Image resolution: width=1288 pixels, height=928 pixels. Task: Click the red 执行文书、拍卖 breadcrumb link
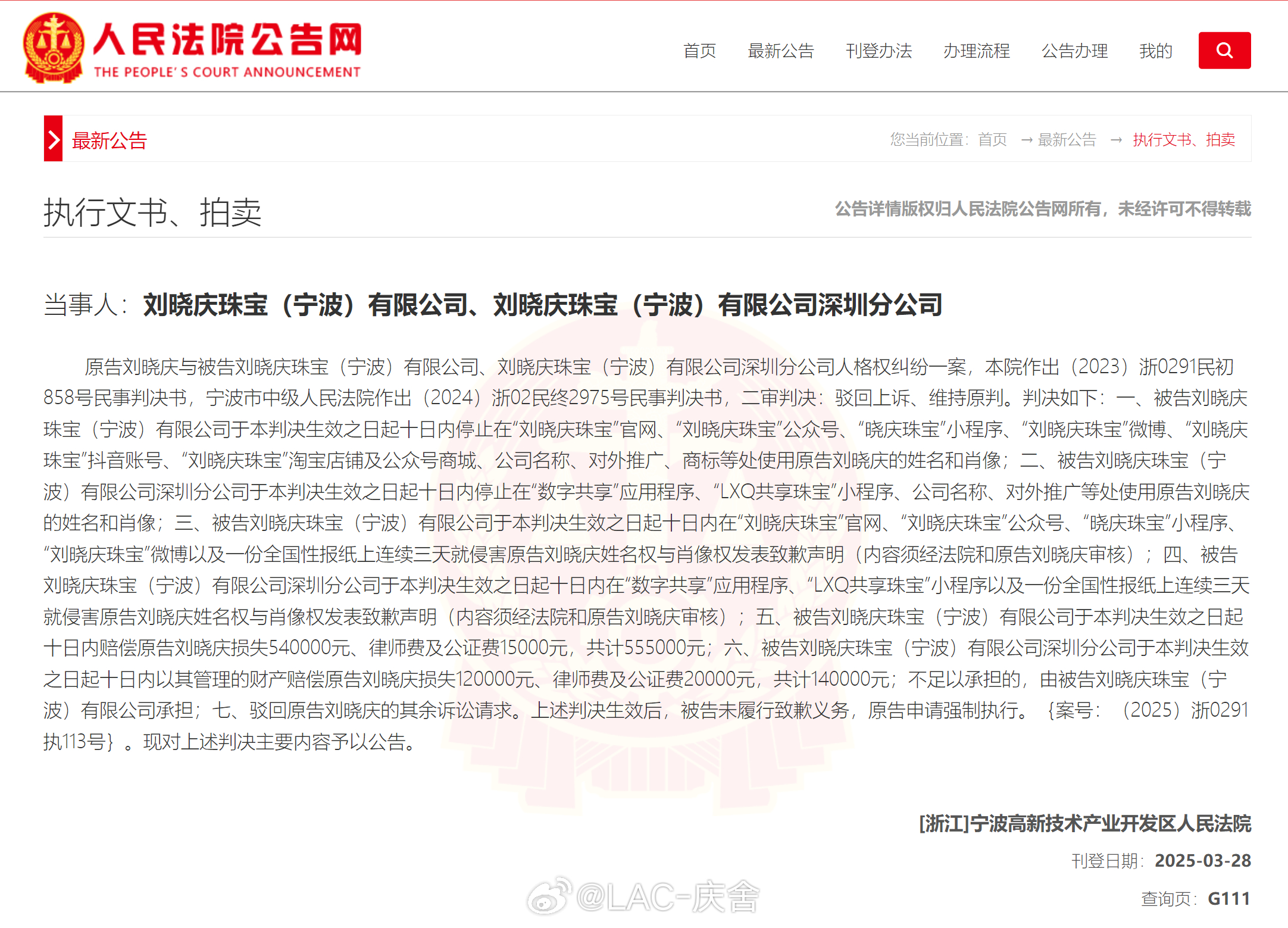1184,140
